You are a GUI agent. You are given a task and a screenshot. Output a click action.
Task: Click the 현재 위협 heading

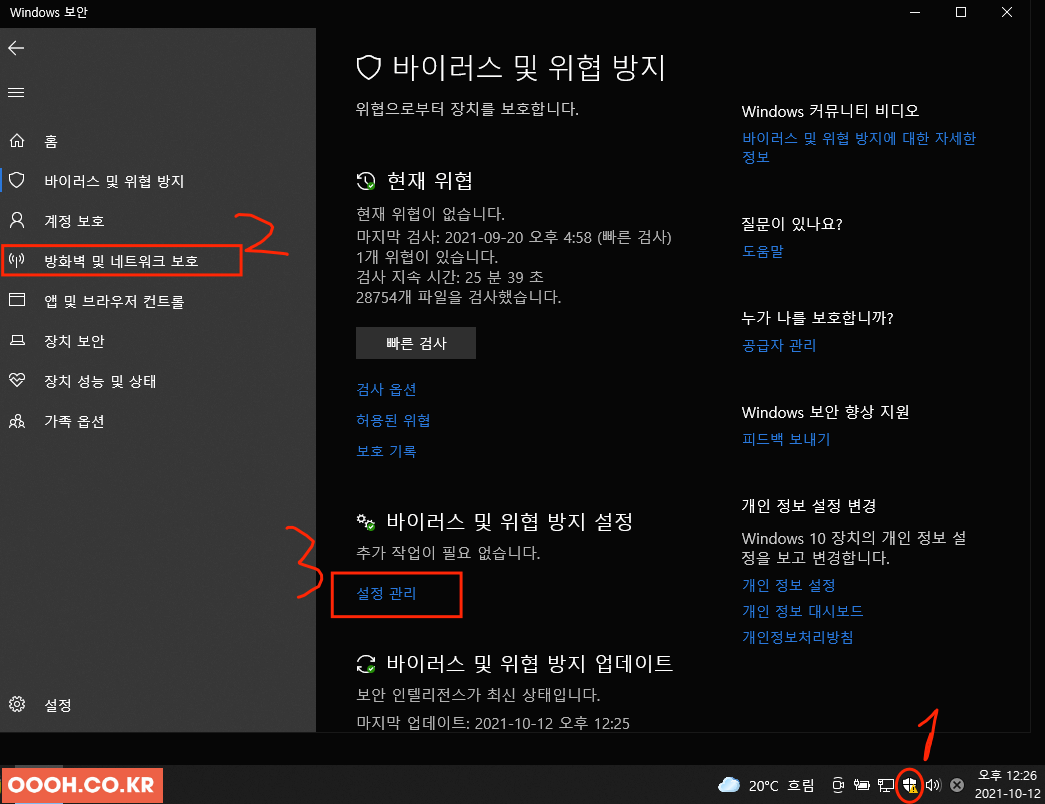click(x=430, y=181)
